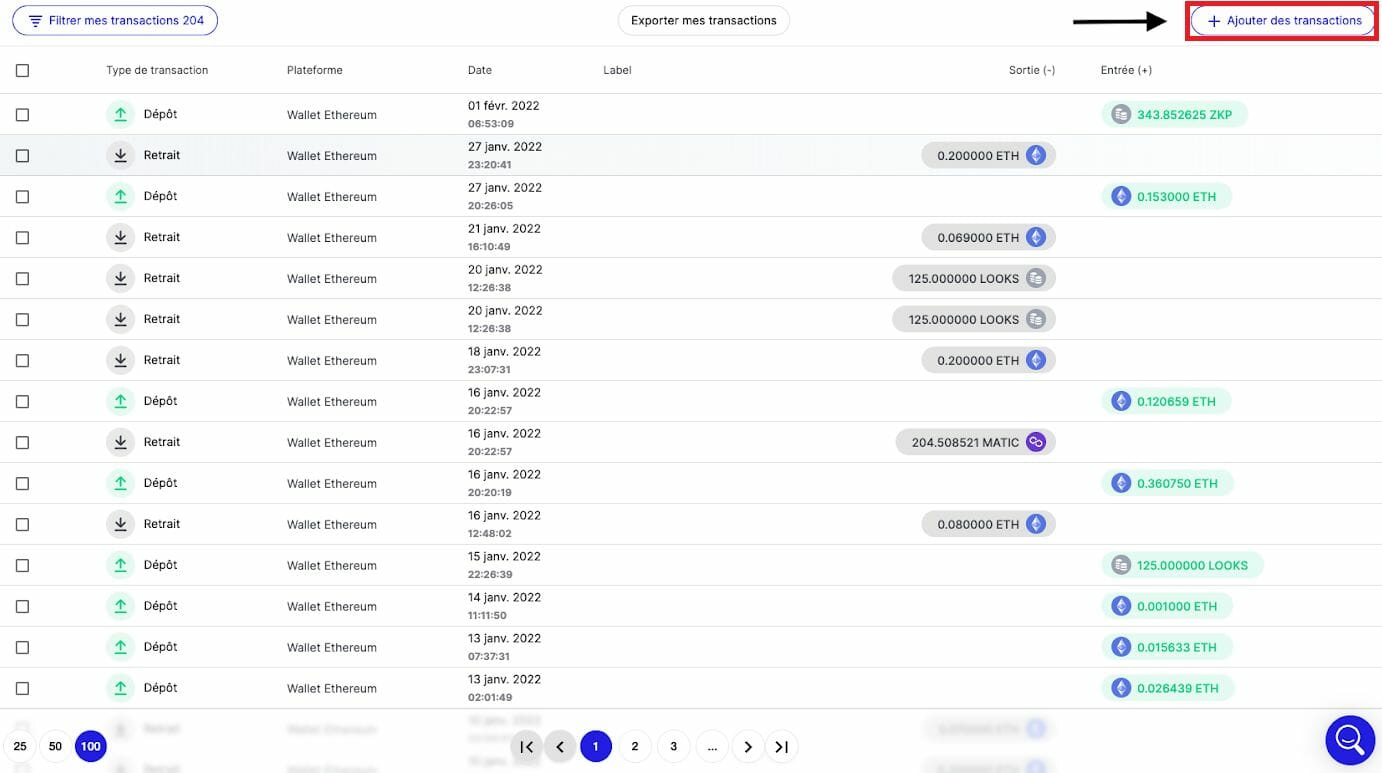
Task: Check the 13 janv. 02:01:49 deposit checkbox
Action: click(x=22, y=689)
